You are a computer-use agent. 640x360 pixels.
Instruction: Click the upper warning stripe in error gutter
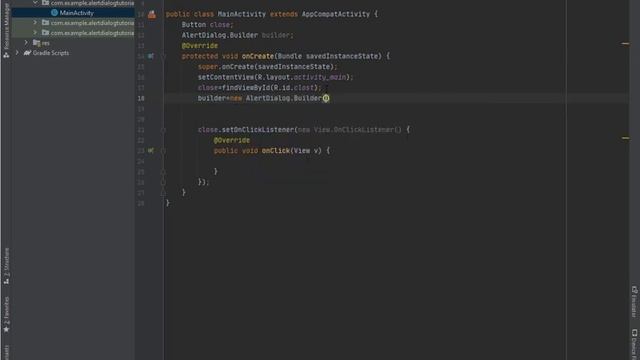[625, 43]
